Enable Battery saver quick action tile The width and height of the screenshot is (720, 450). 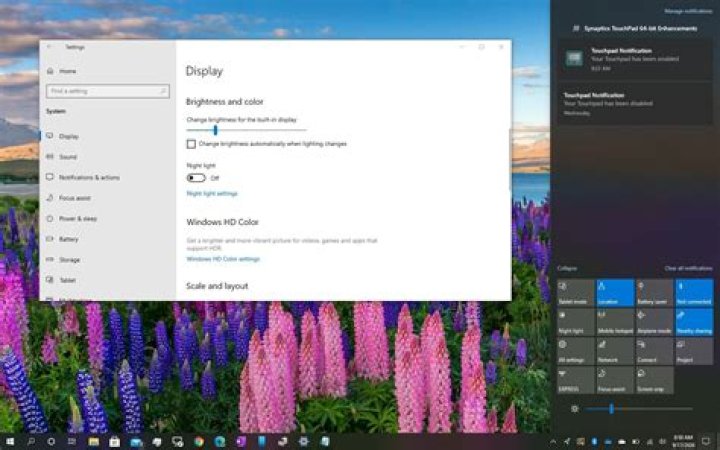(654, 292)
